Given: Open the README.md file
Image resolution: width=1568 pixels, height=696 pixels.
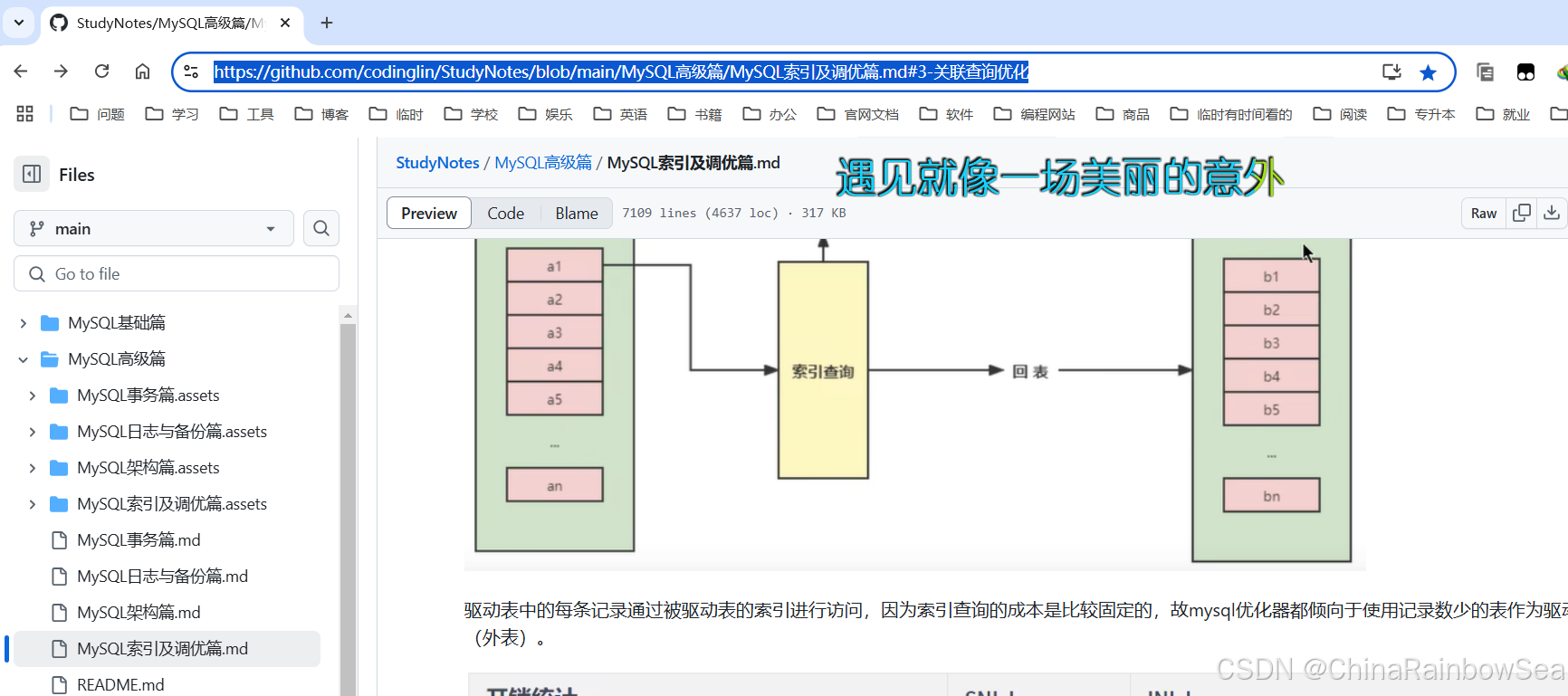Looking at the screenshot, I should 120,684.
